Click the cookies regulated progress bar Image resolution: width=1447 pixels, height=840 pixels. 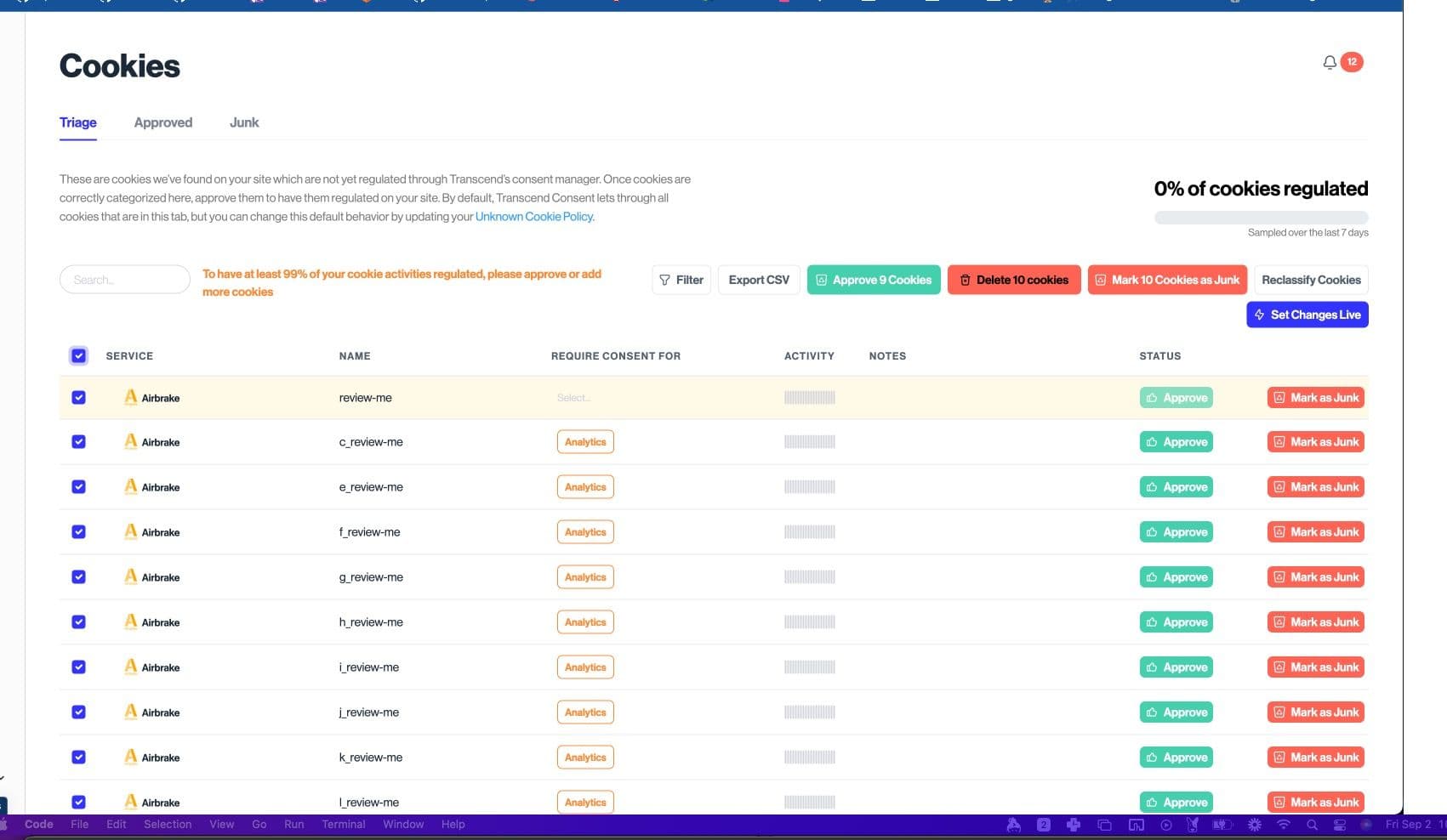click(1261, 218)
